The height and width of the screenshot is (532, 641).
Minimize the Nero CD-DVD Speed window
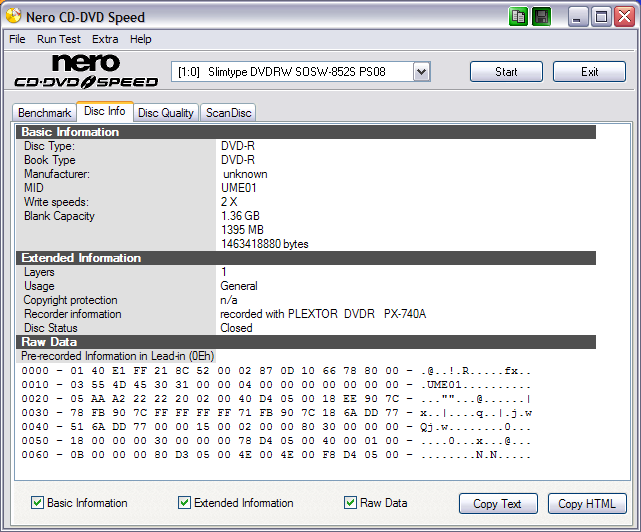(x=580, y=16)
